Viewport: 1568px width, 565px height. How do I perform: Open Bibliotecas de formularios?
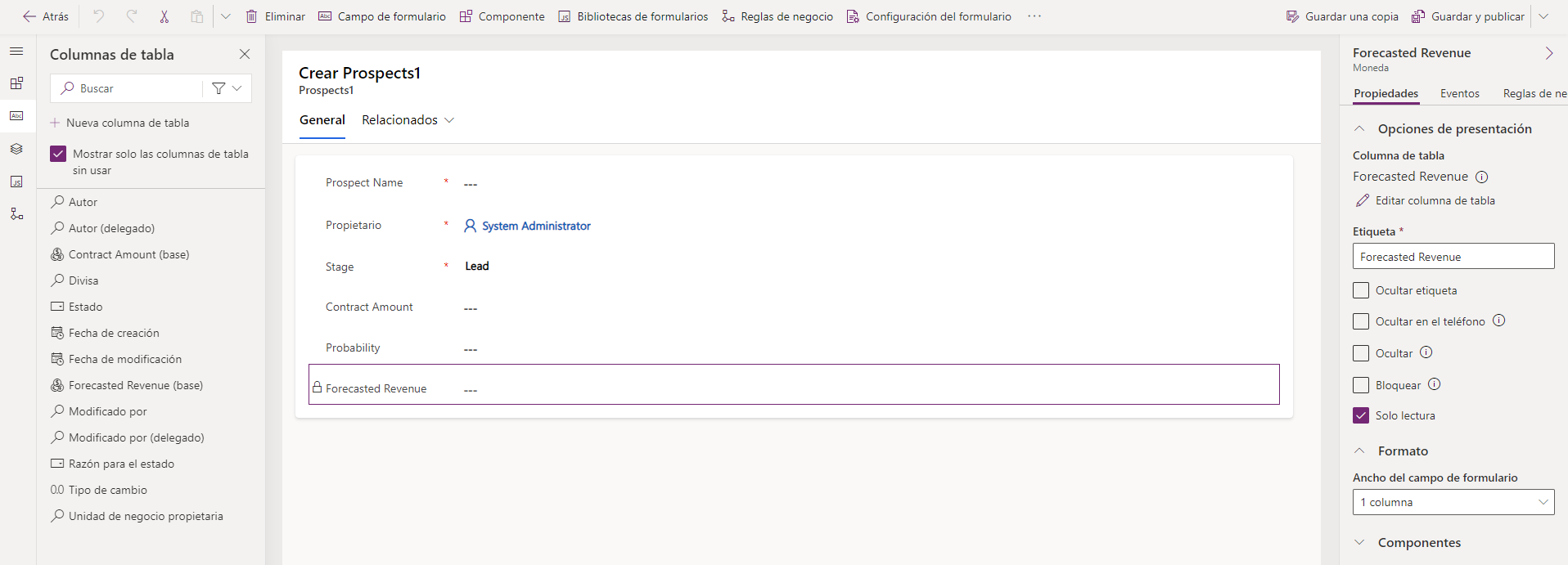tap(633, 16)
